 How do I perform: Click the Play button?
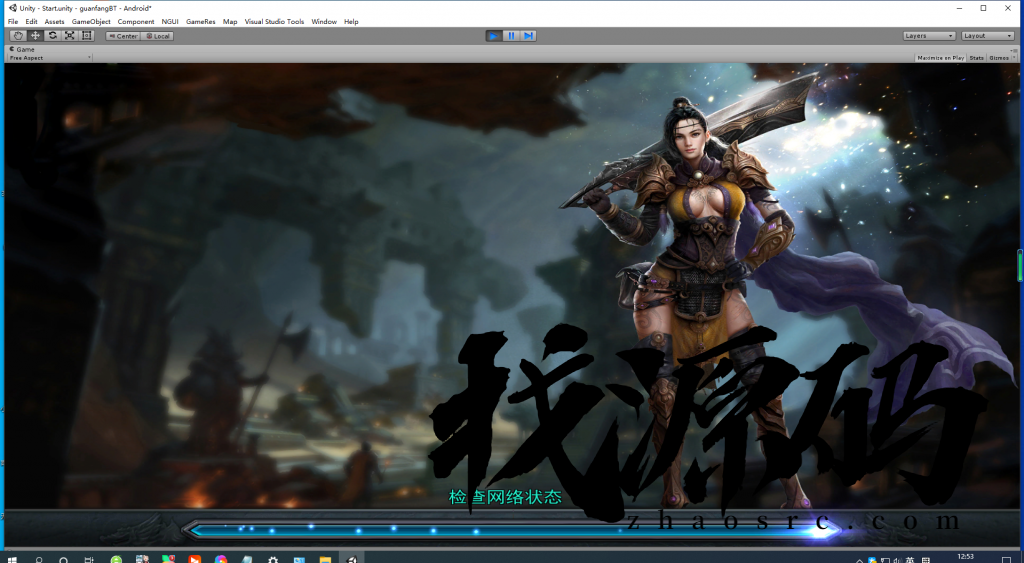click(494, 36)
